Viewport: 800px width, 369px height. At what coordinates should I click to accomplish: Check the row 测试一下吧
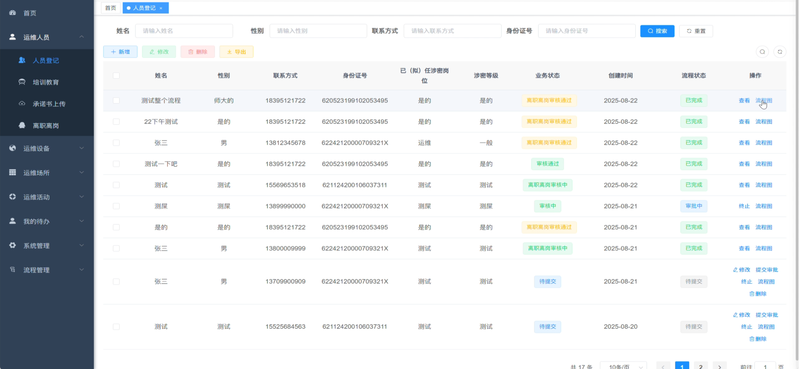point(116,164)
